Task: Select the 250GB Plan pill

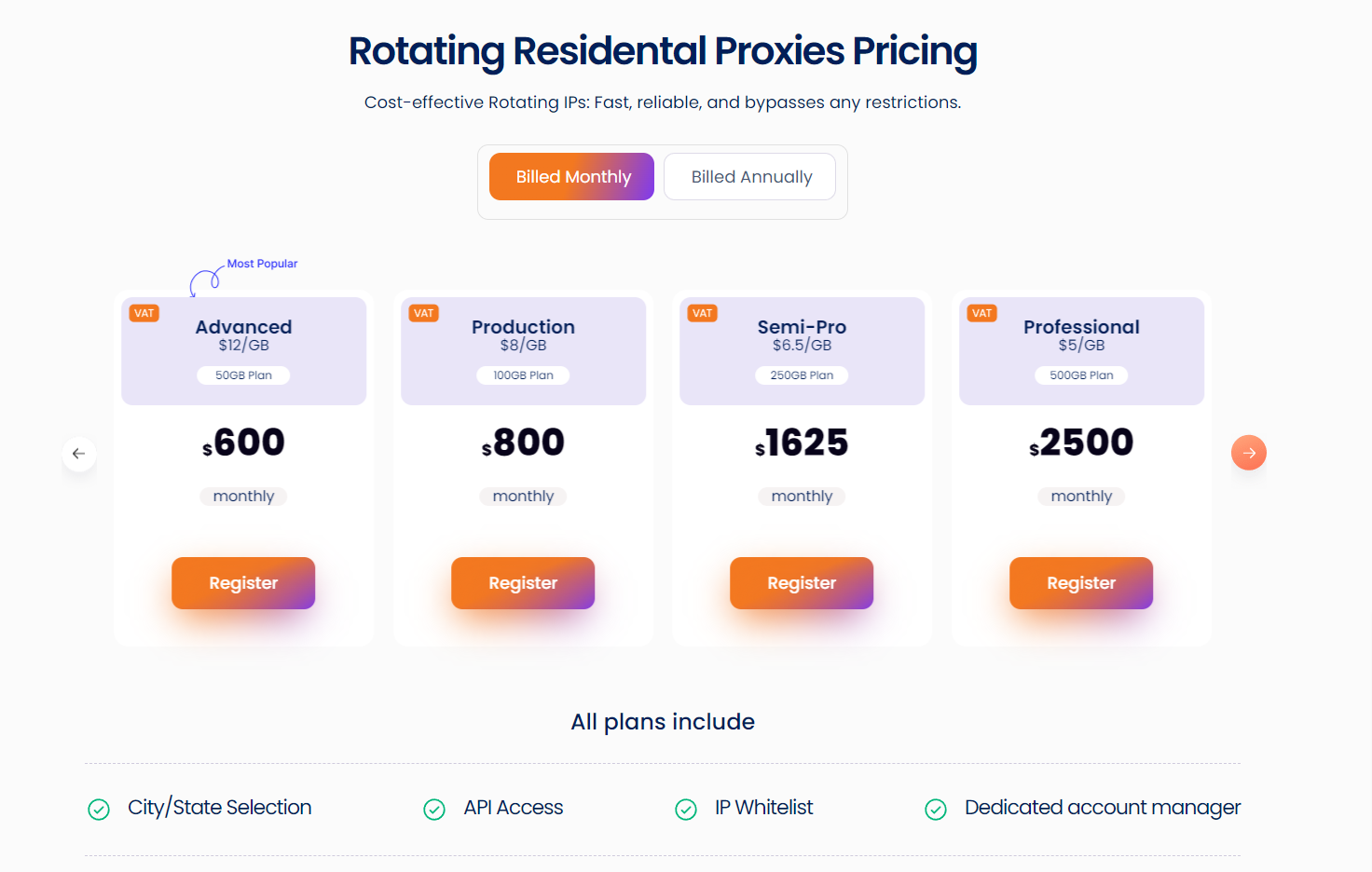Action: click(x=802, y=375)
